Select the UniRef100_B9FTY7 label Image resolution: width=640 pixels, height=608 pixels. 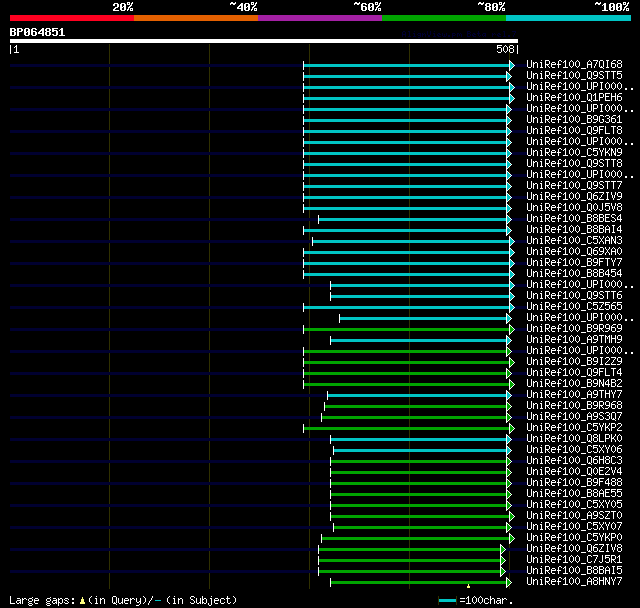click(574, 263)
